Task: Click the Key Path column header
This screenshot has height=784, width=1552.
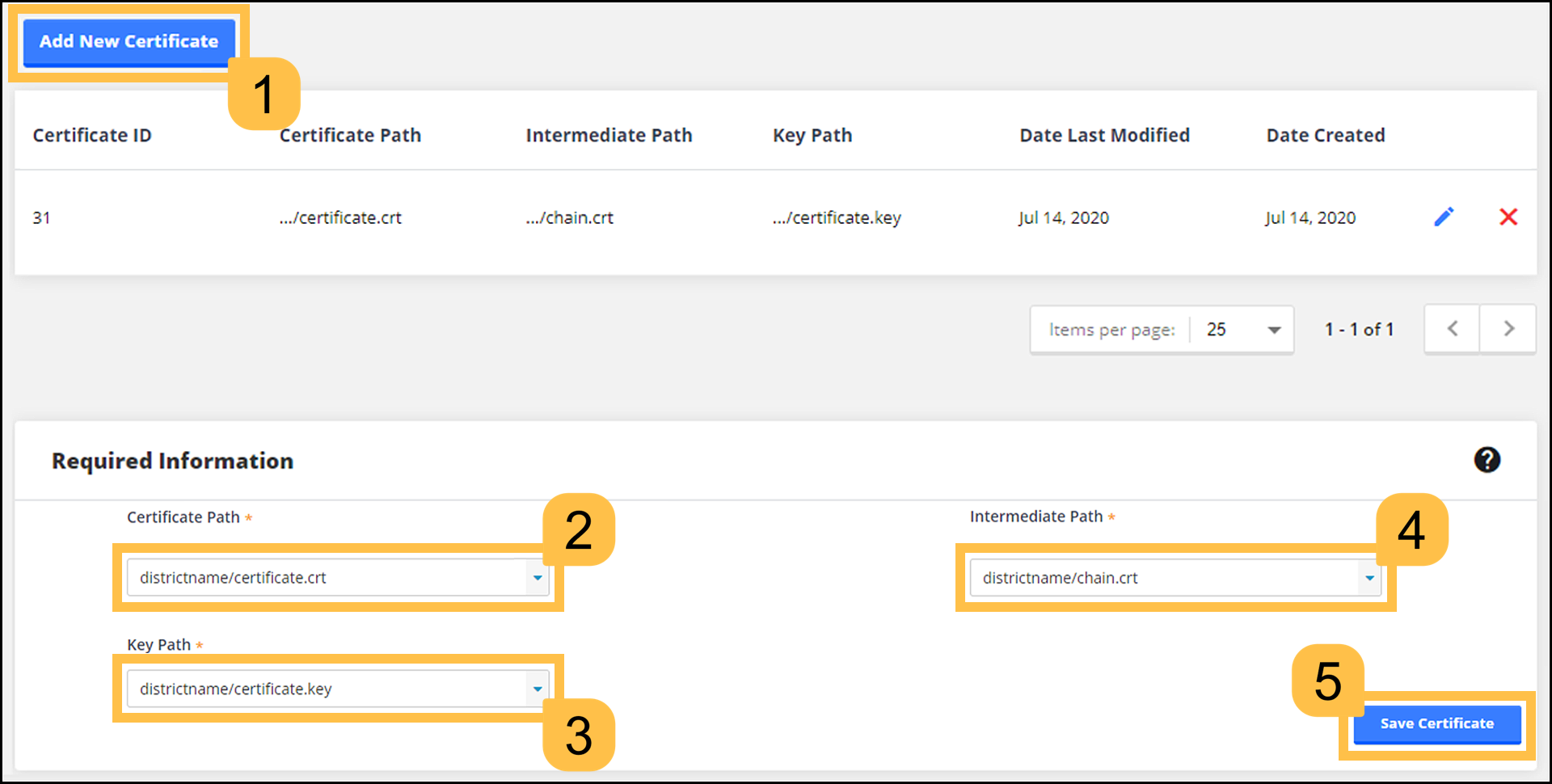Action: click(x=812, y=135)
